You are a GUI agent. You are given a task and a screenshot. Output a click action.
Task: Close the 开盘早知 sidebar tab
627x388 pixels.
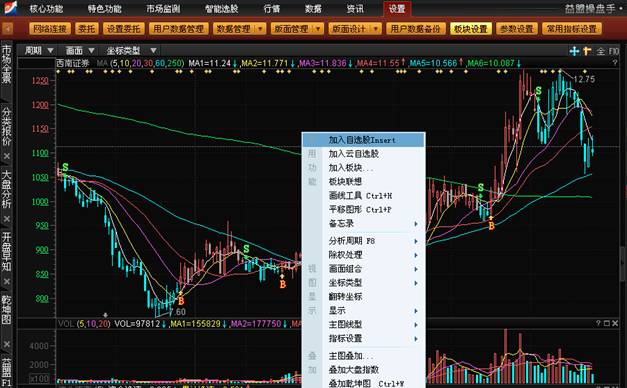click(7, 282)
